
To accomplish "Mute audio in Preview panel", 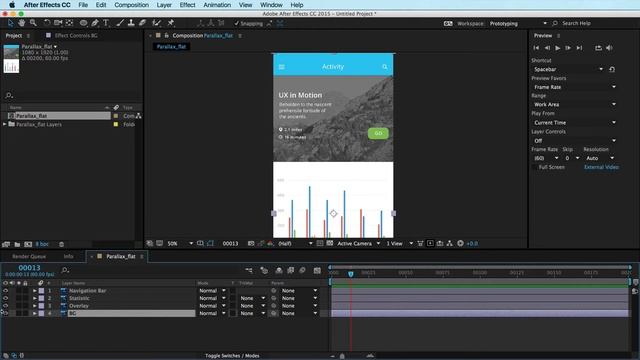I will [x=609, y=48].
